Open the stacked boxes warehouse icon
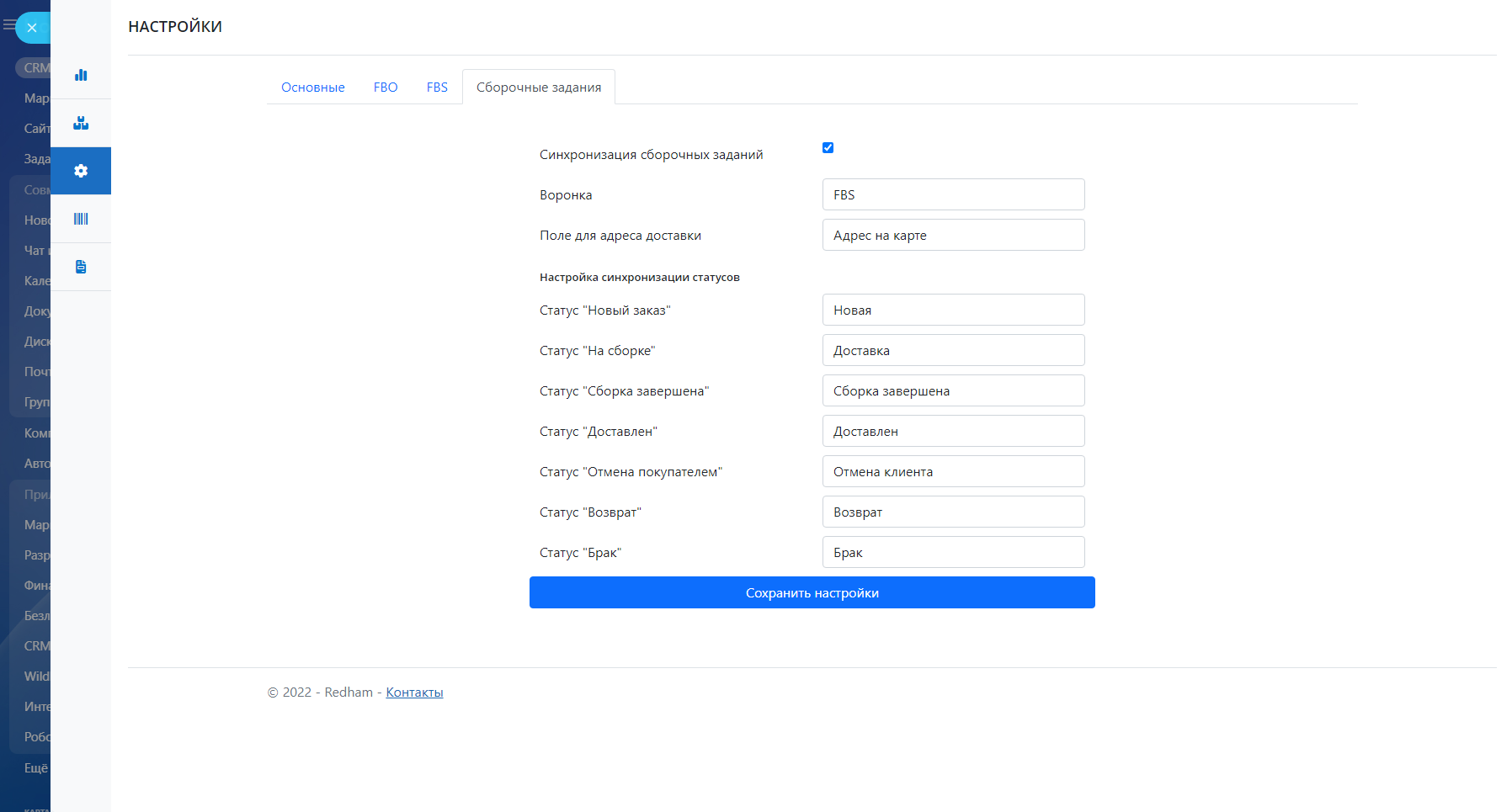 pyautogui.click(x=81, y=123)
